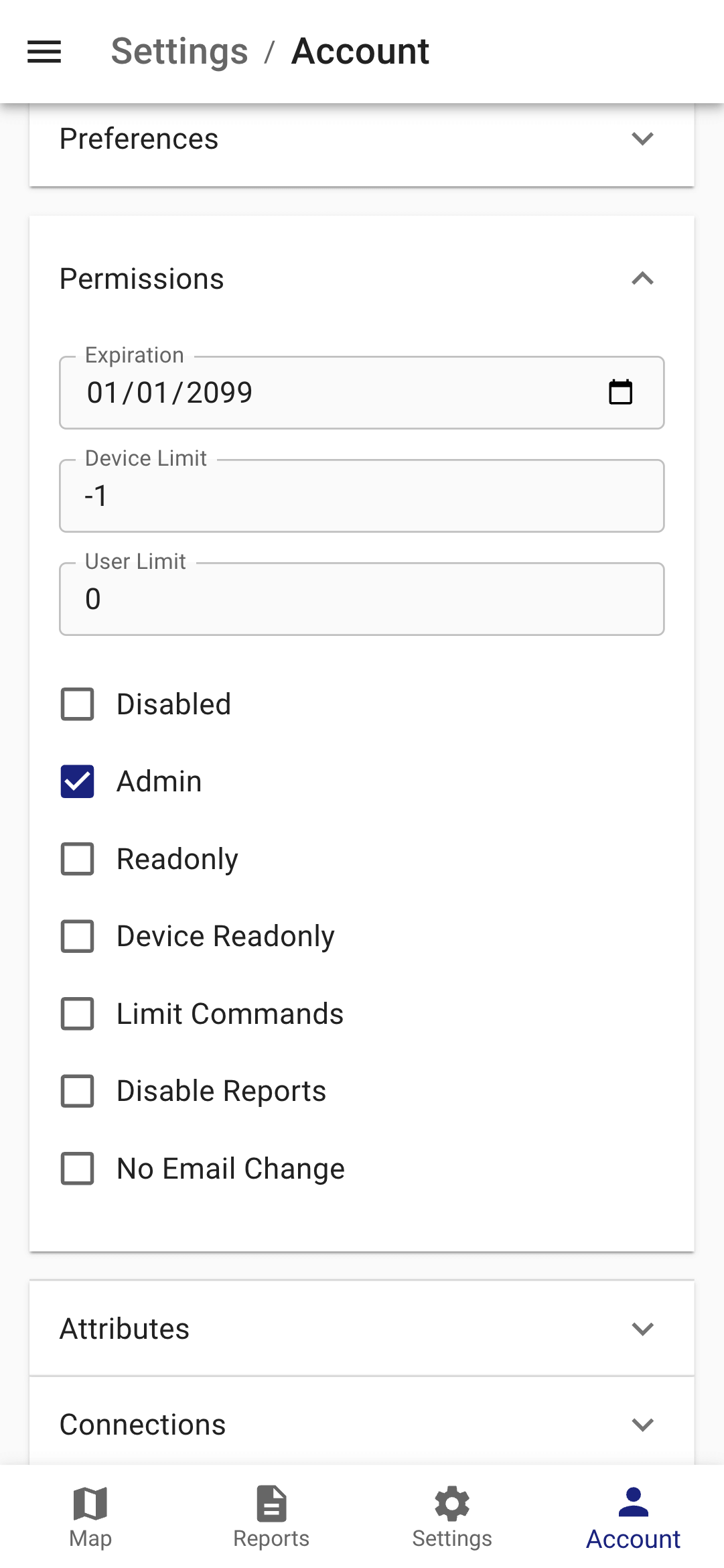
Task: Open the calendar date picker for Expiration
Action: pyautogui.click(x=622, y=393)
